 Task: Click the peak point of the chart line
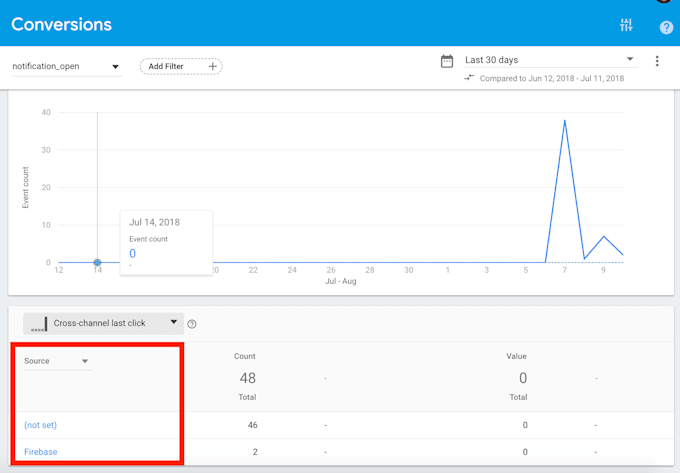(565, 121)
